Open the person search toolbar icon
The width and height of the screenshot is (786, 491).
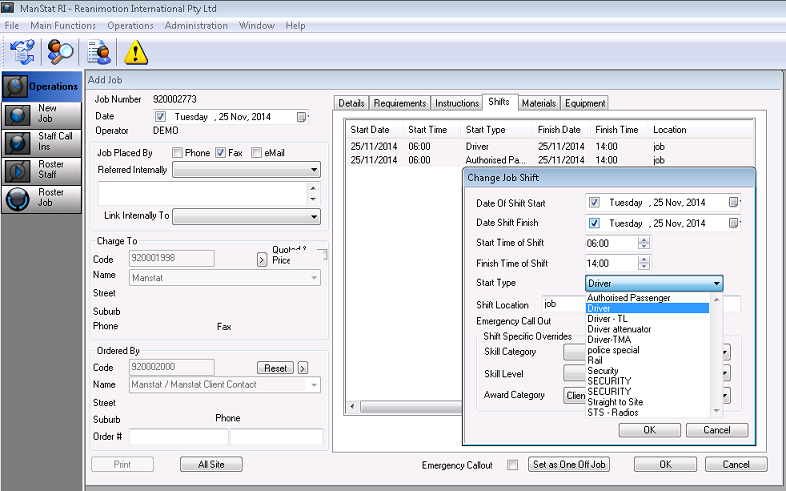pos(60,52)
